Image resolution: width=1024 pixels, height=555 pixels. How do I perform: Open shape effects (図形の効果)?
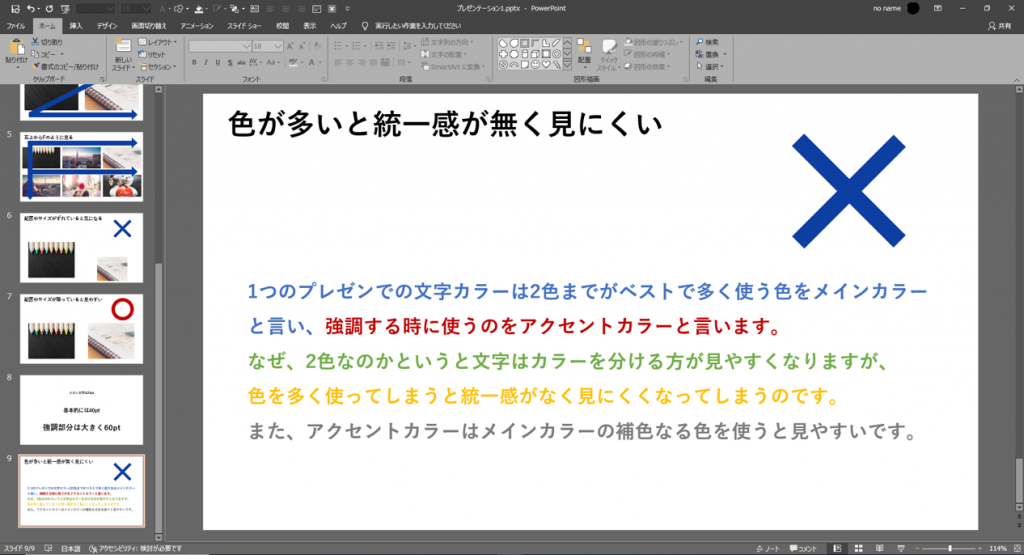[x=648, y=67]
